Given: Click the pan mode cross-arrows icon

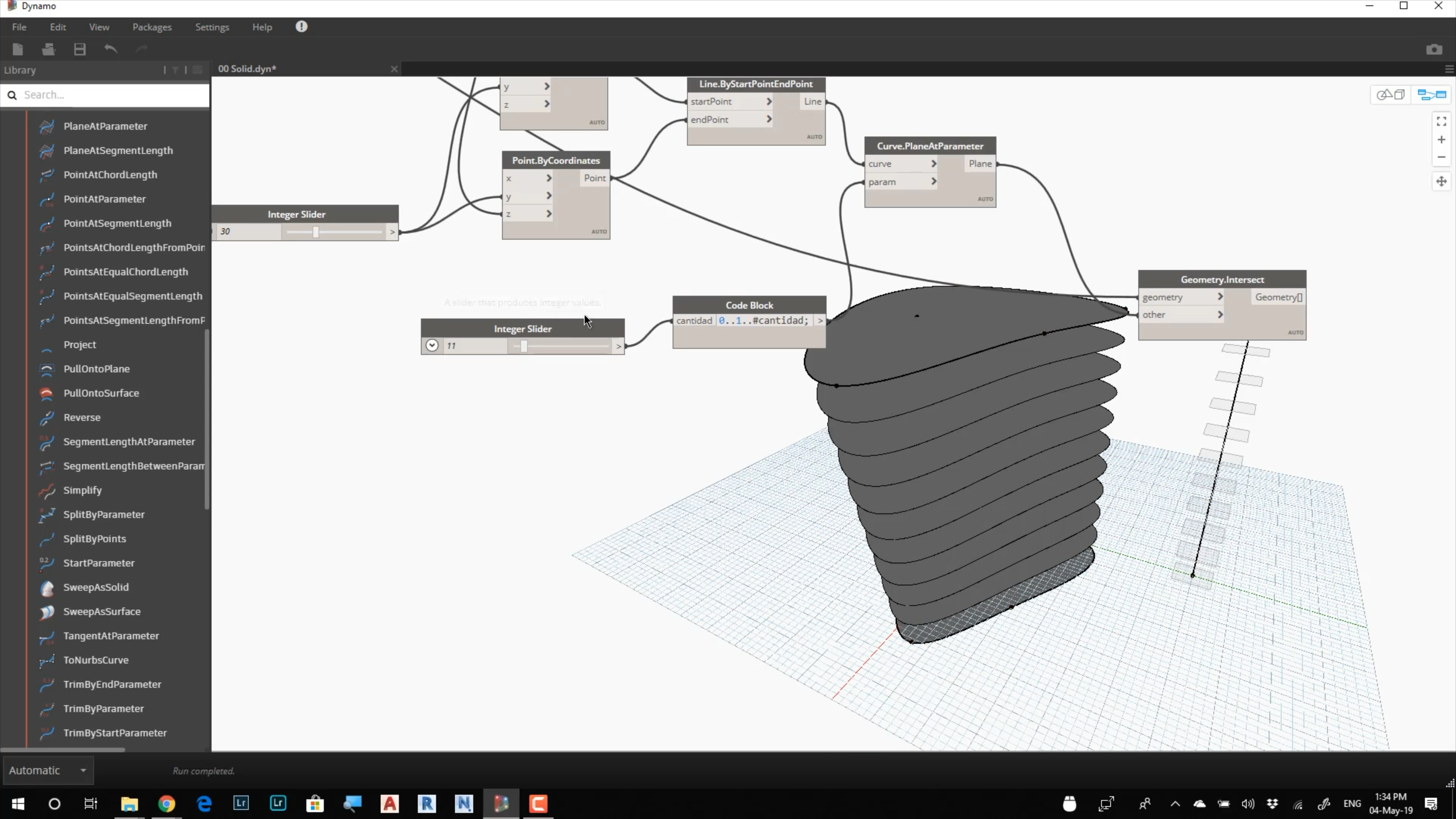Looking at the screenshot, I should (1441, 182).
